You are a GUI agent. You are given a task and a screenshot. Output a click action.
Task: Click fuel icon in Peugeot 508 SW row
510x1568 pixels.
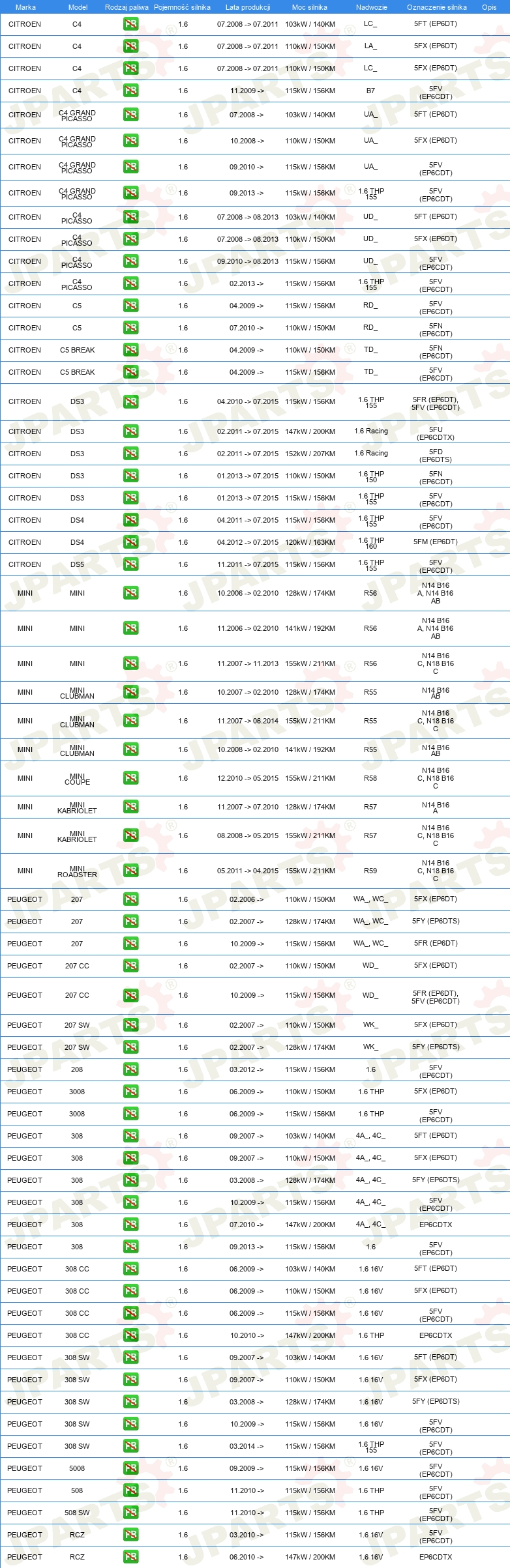pos(130,1513)
